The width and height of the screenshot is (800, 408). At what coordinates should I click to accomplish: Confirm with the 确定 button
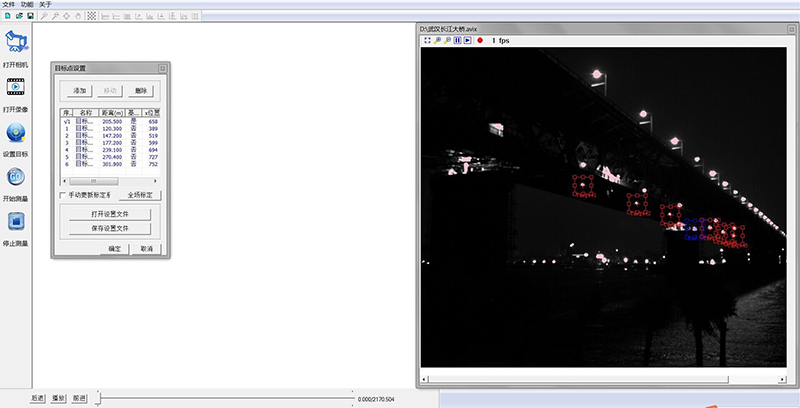pos(115,249)
